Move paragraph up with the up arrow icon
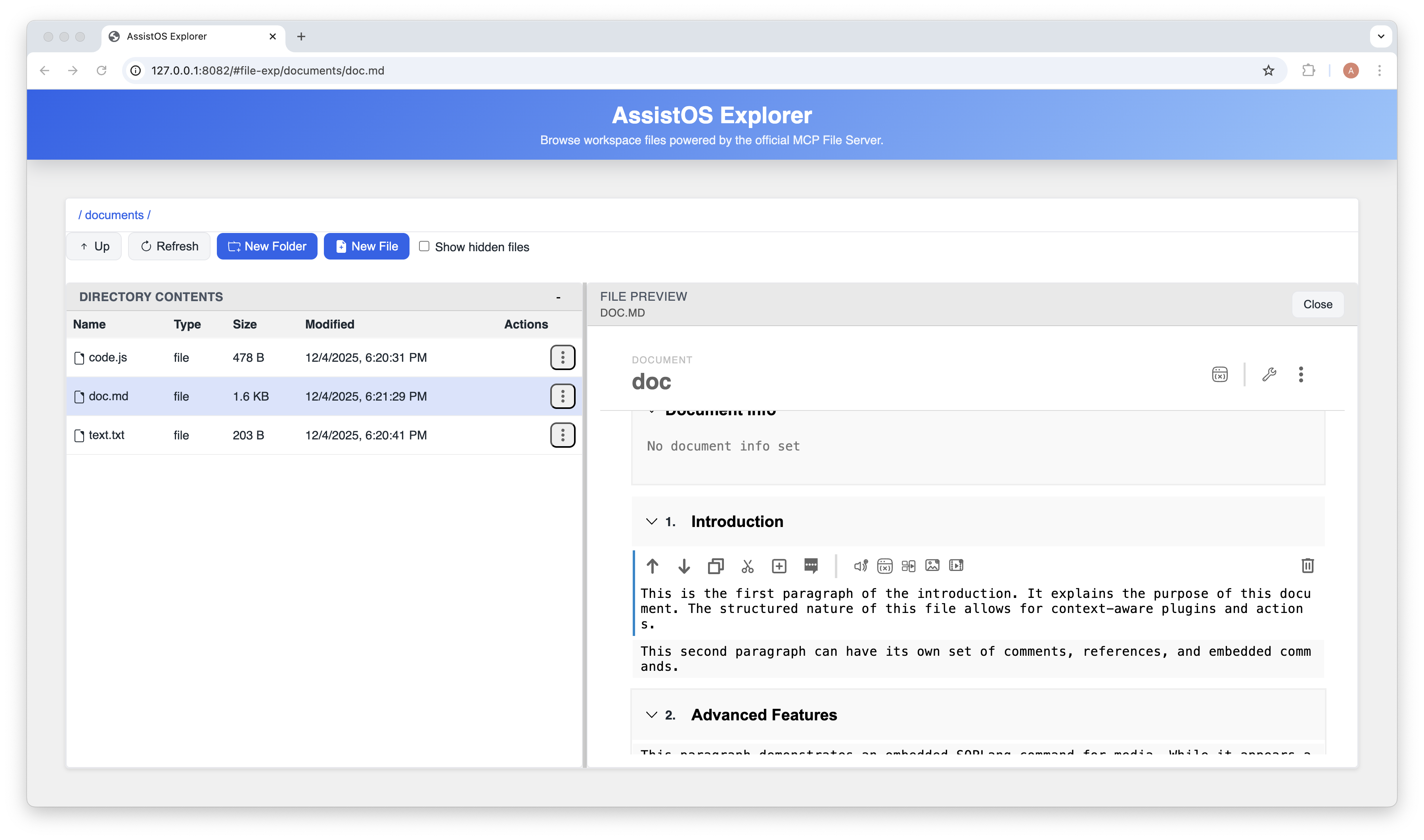This screenshot has height=840, width=1424. [x=652, y=565]
